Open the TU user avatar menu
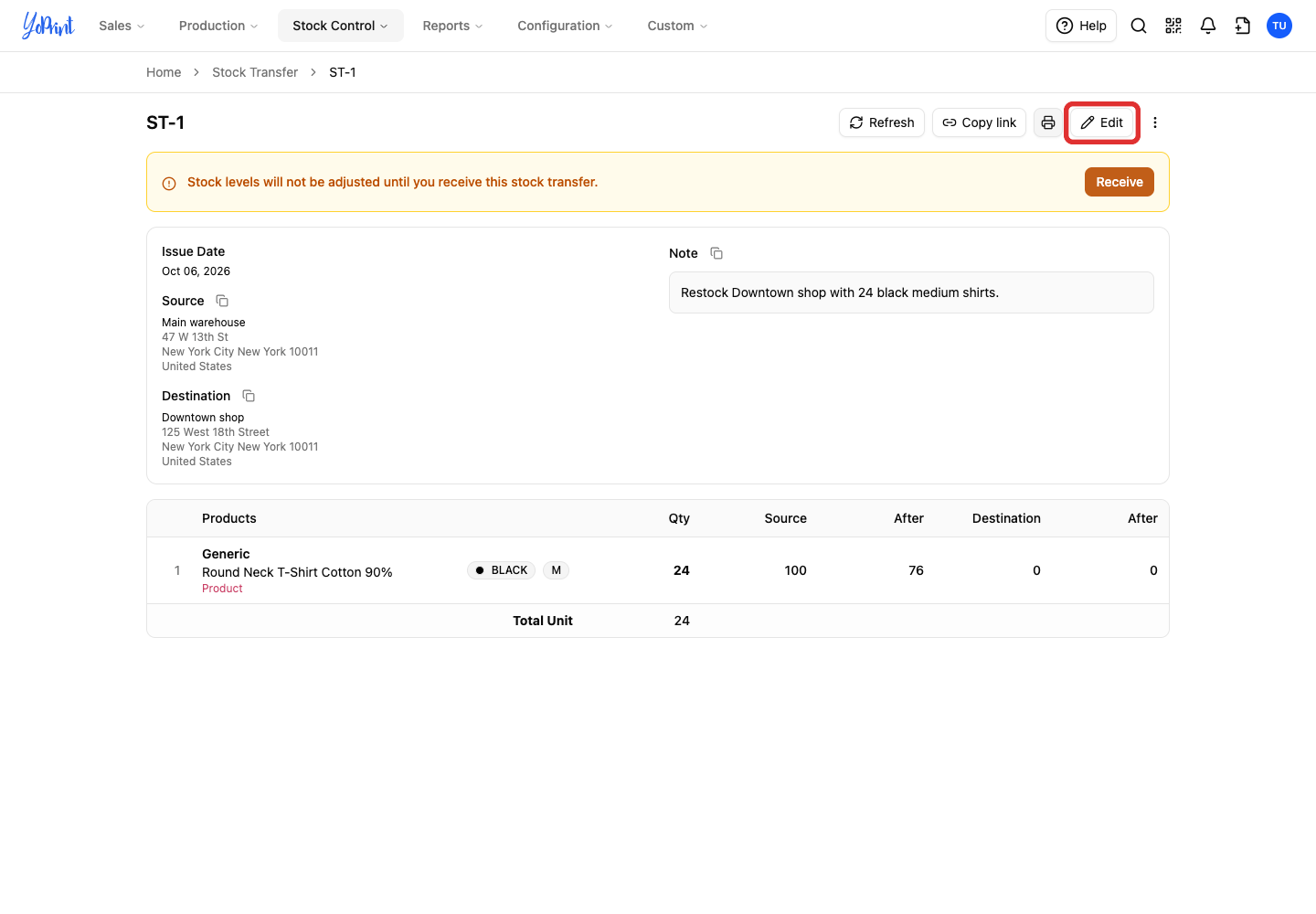 (1279, 26)
